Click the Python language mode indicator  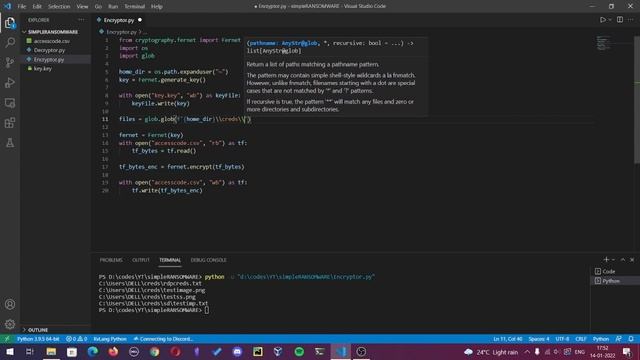601,339
